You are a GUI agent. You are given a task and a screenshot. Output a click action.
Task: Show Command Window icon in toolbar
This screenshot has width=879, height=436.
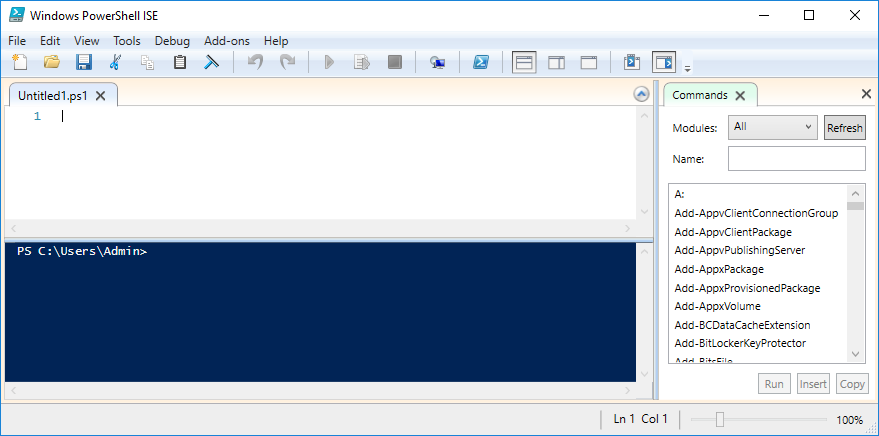pos(632,62)
